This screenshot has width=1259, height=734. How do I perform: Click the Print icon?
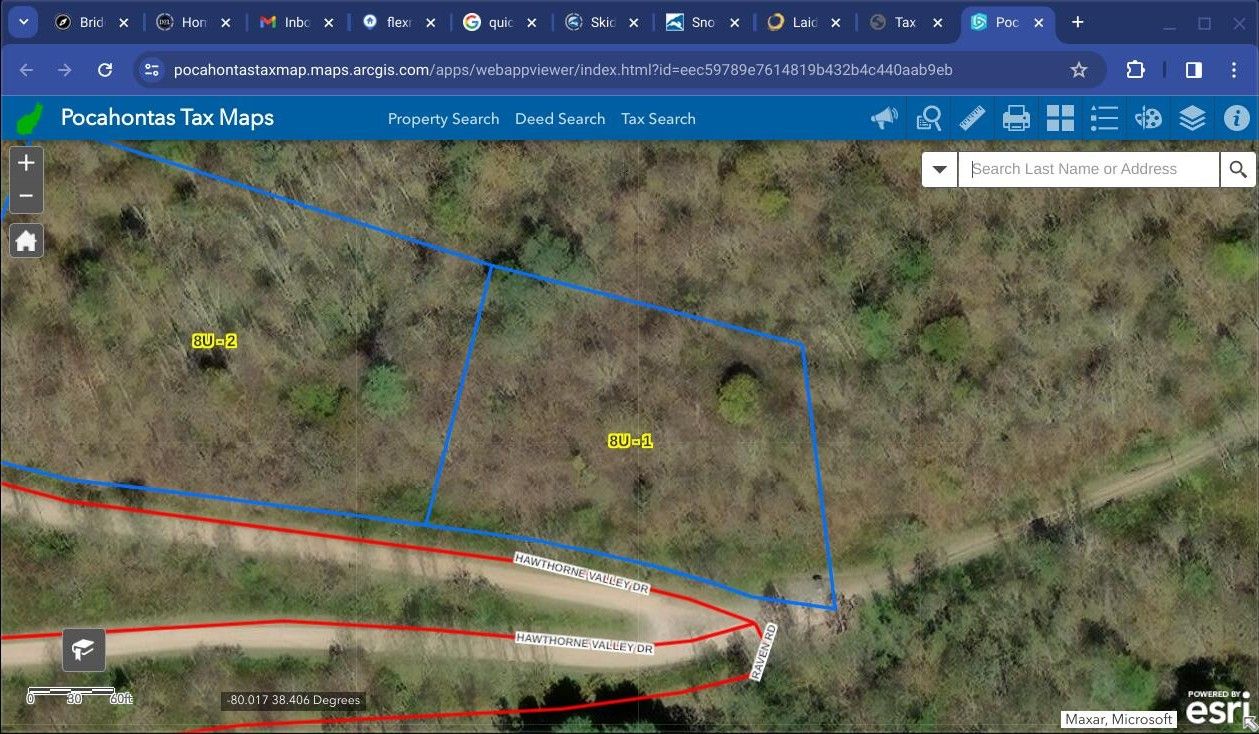pos(1016,118)
